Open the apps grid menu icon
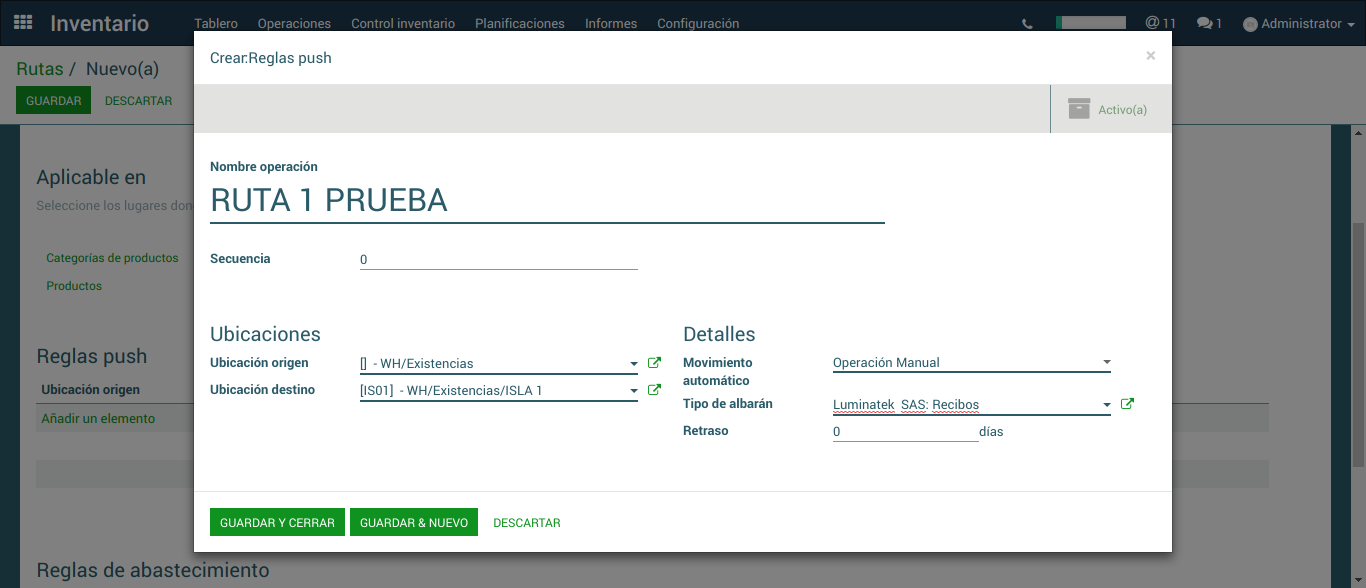This screenshot has width=1366, height=588. click(23, 22)
